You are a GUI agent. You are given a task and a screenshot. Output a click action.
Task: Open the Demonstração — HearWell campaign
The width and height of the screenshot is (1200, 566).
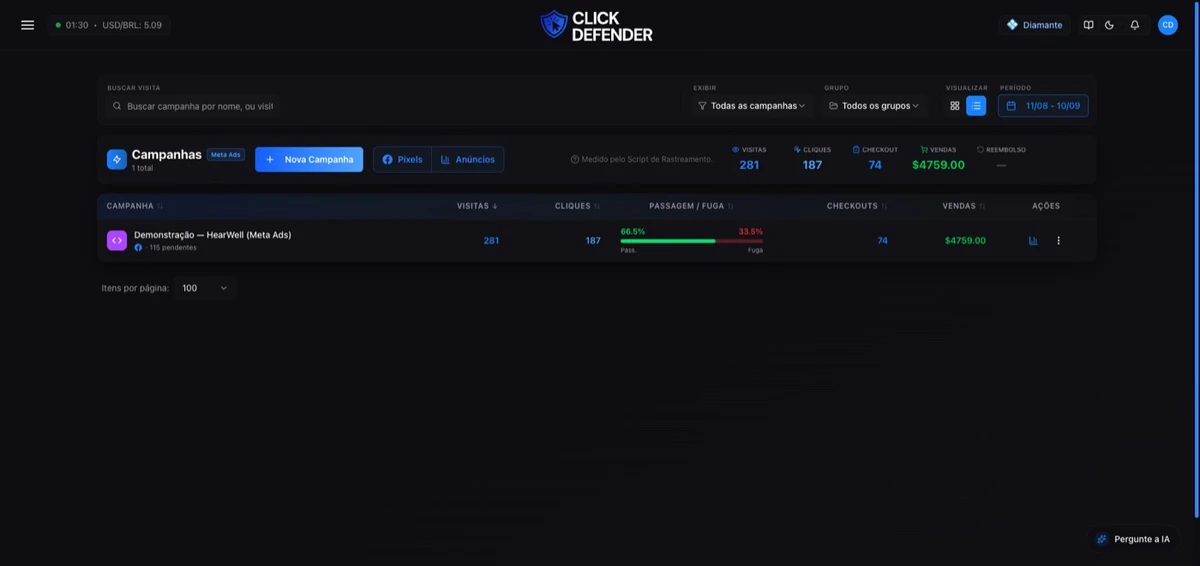[212, 235]
